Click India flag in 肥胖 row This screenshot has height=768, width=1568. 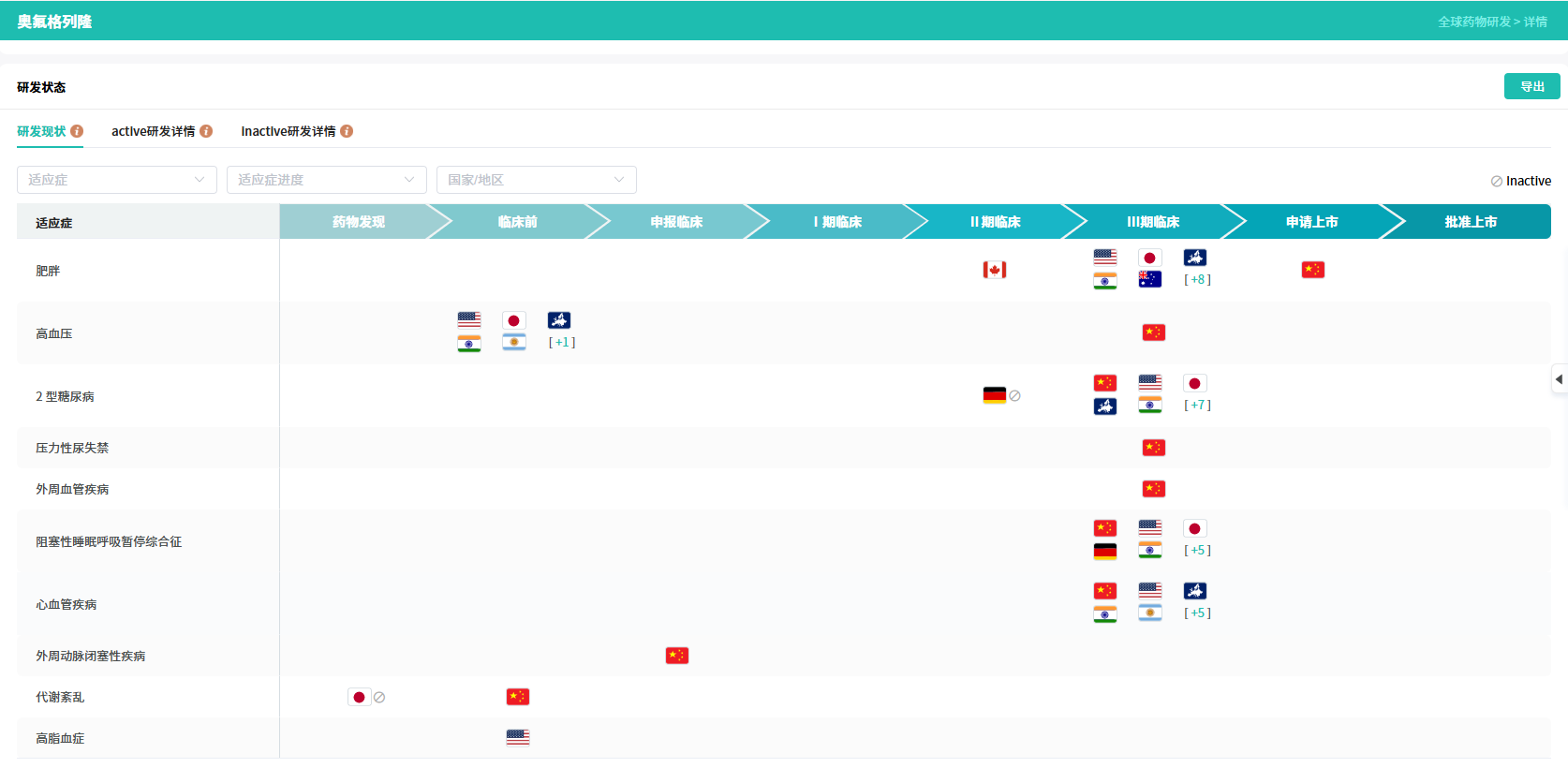[x=1105, y=279]
